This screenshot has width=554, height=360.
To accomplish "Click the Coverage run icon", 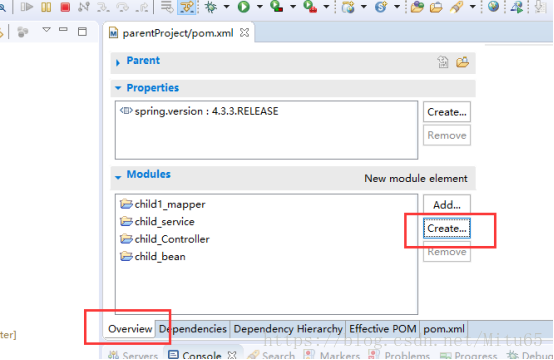I will 276,7.
